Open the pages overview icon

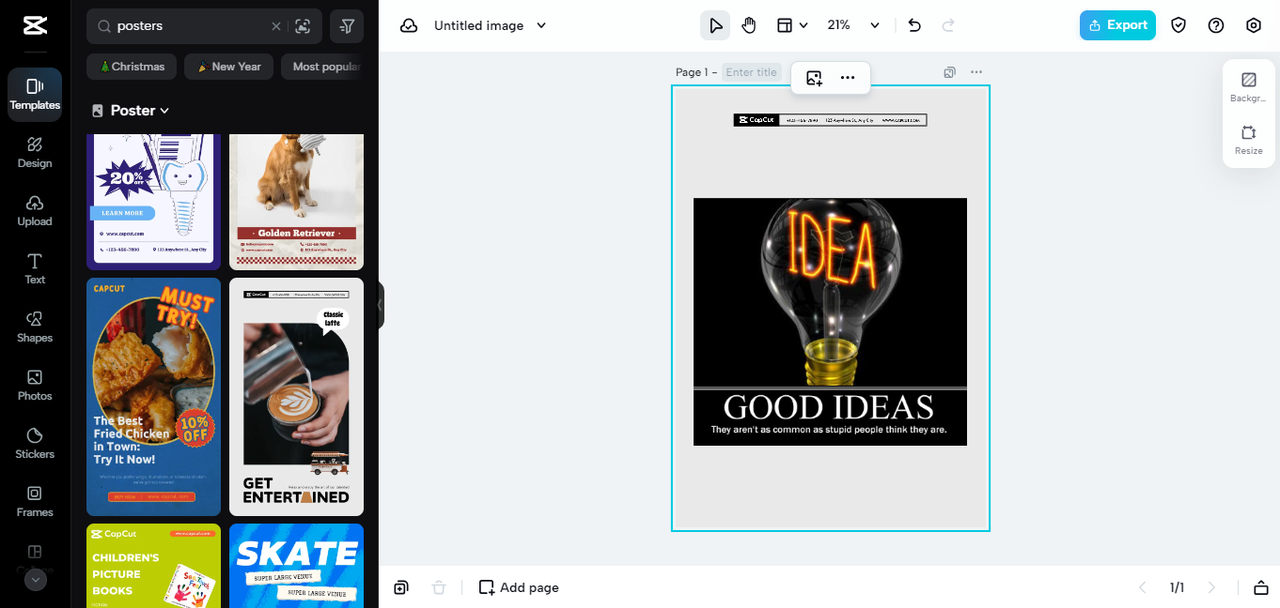(x=1261, y=587)
